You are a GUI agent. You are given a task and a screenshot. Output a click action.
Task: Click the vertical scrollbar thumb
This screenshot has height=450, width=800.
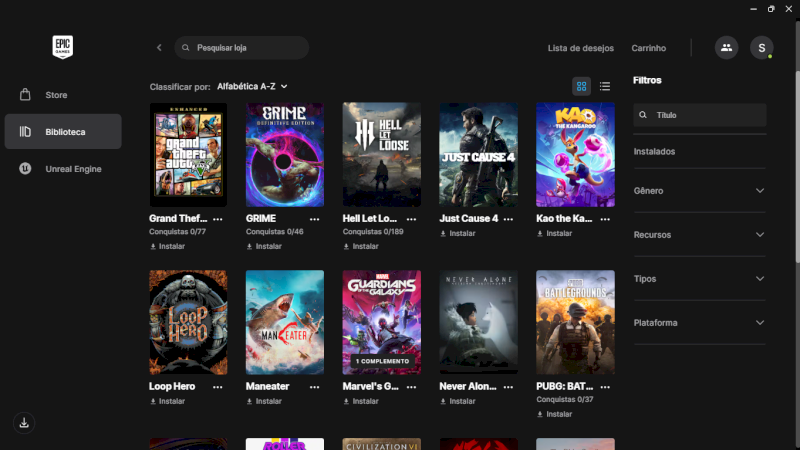[797, 167]
